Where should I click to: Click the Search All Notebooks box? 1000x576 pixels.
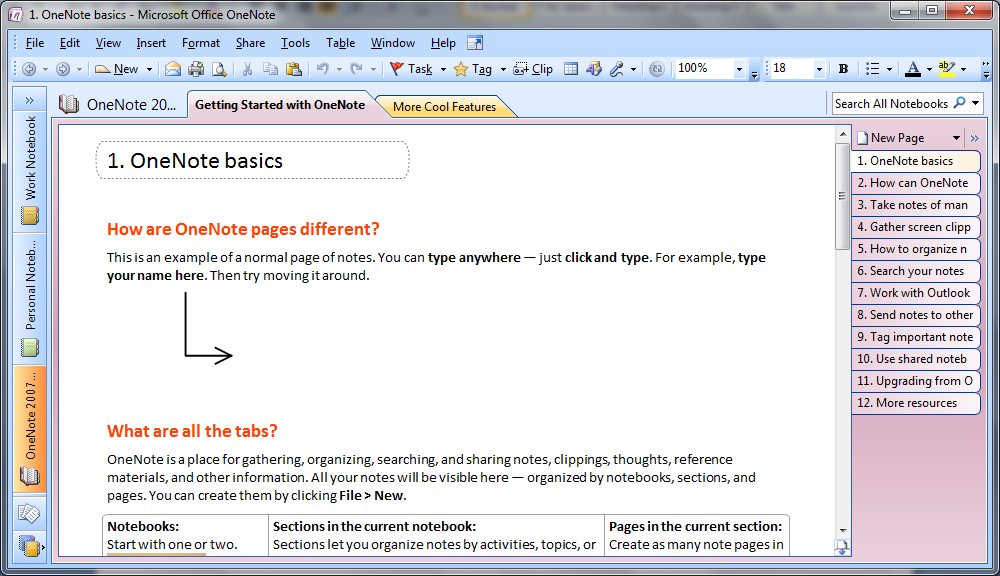click(x=891, y=103)
